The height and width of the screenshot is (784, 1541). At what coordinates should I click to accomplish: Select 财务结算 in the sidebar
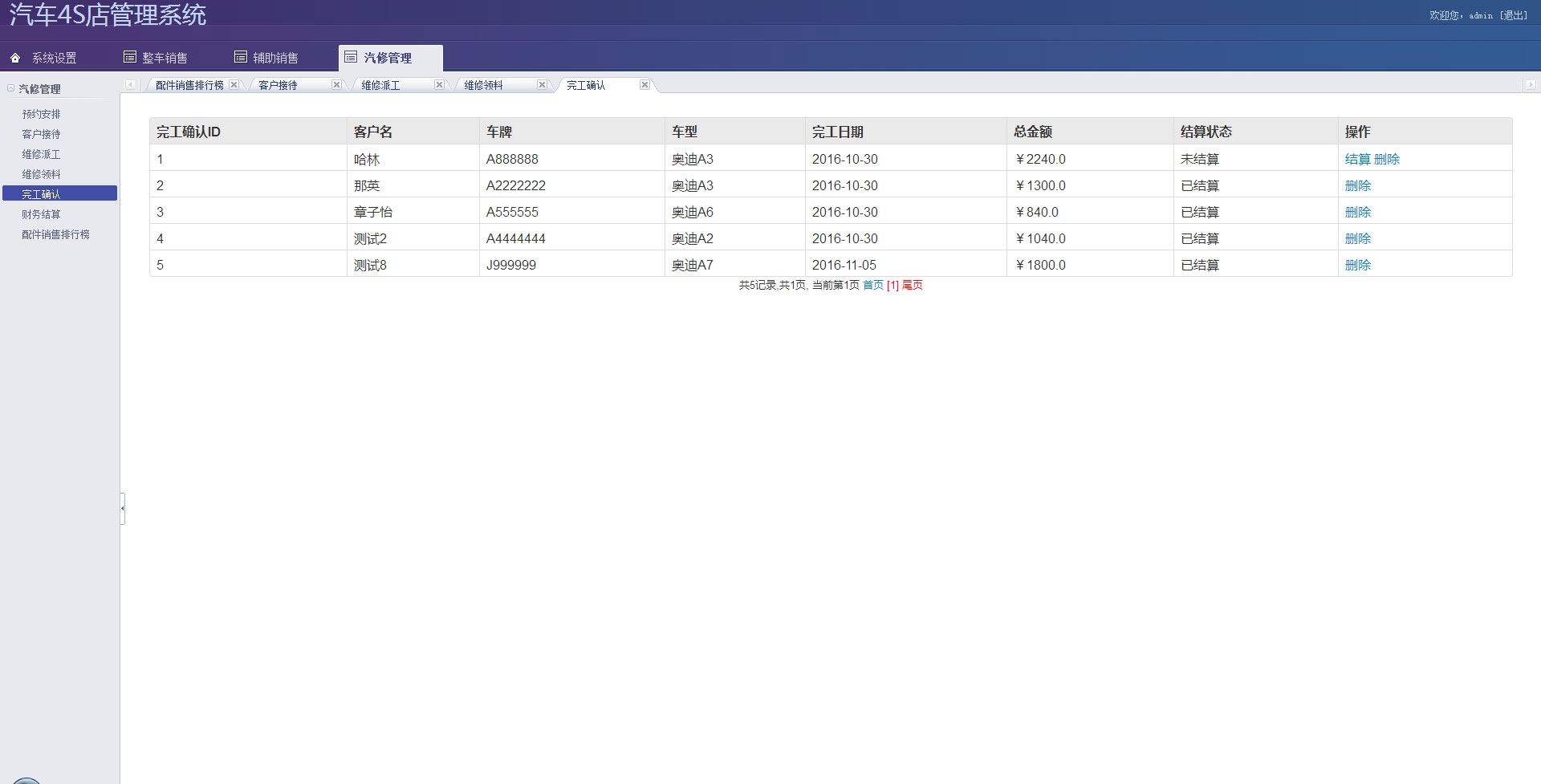click(41, 214)
